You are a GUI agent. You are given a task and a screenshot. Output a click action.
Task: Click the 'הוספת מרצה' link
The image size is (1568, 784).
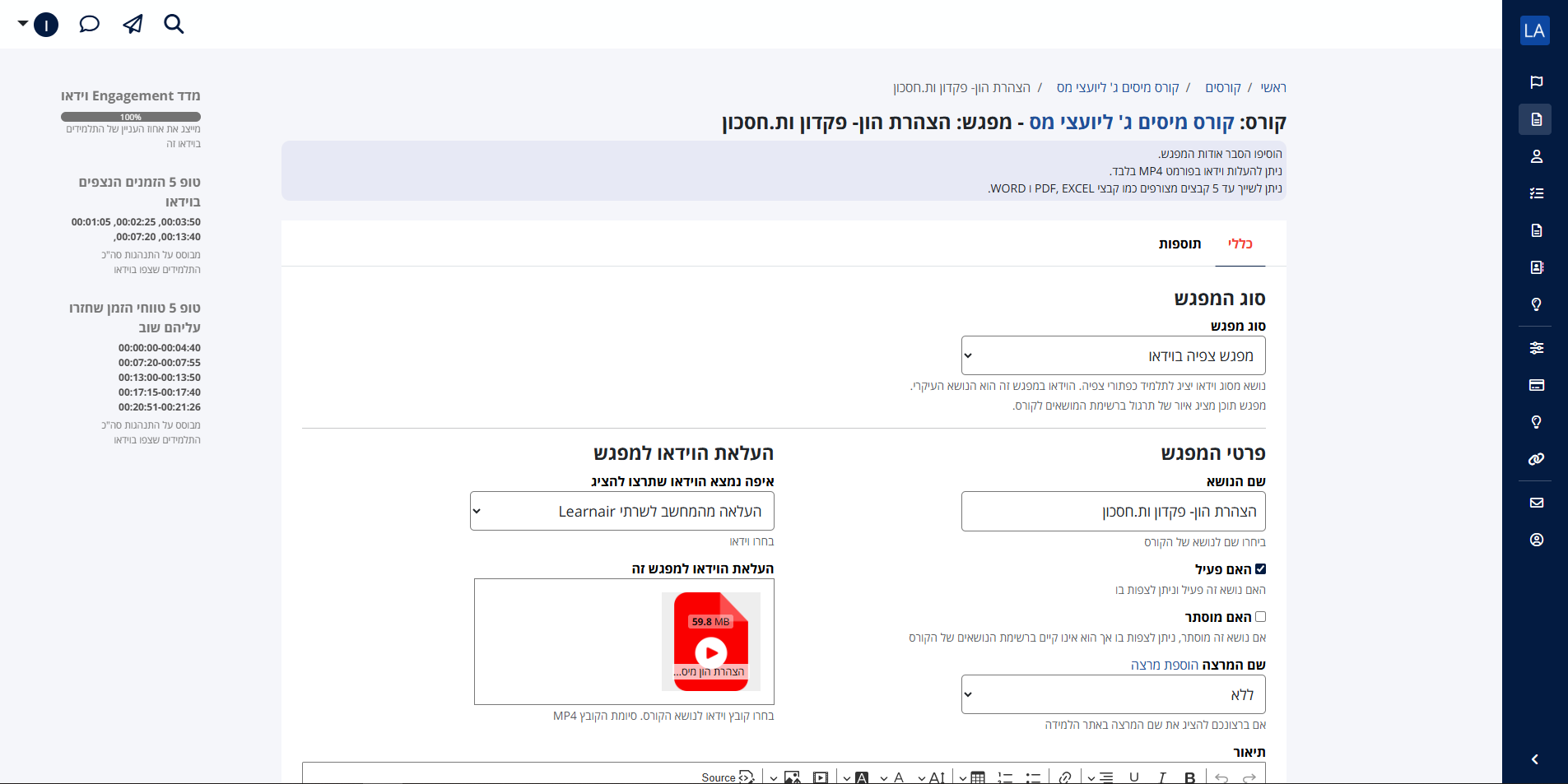1164,665
